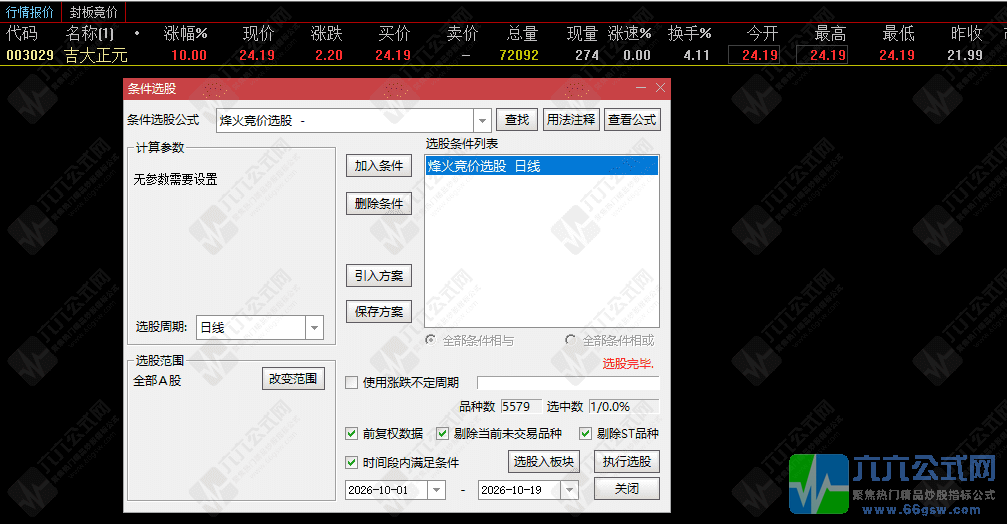Switch to the 行情报价 tab
1007x524 pixels.
pyautogui.click(x=30, y=12)
